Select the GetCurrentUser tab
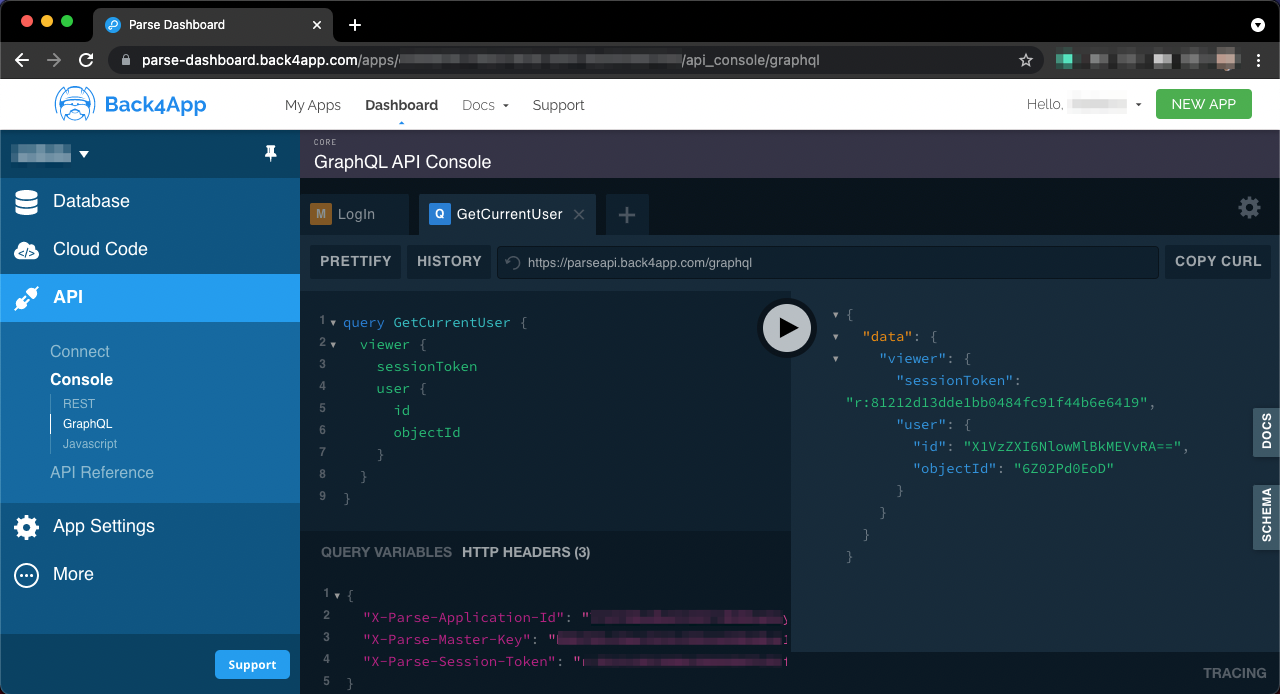 (x=507, y=214)
